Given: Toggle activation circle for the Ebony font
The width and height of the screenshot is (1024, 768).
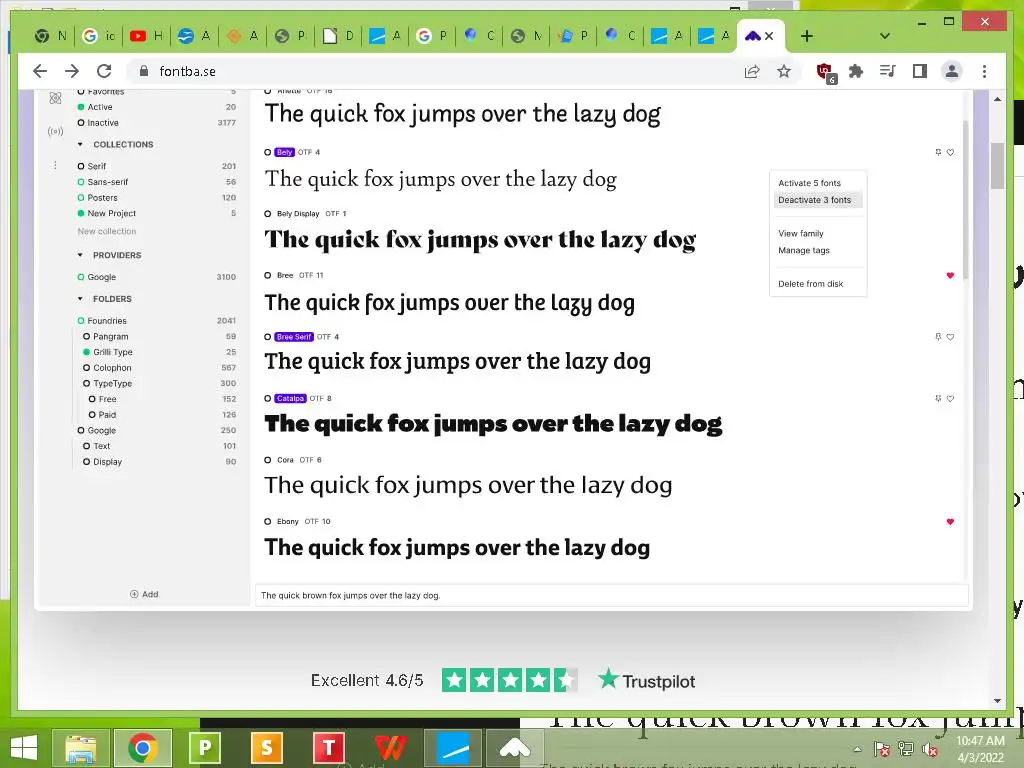Looking at the screenshot, I should point(268,522).
